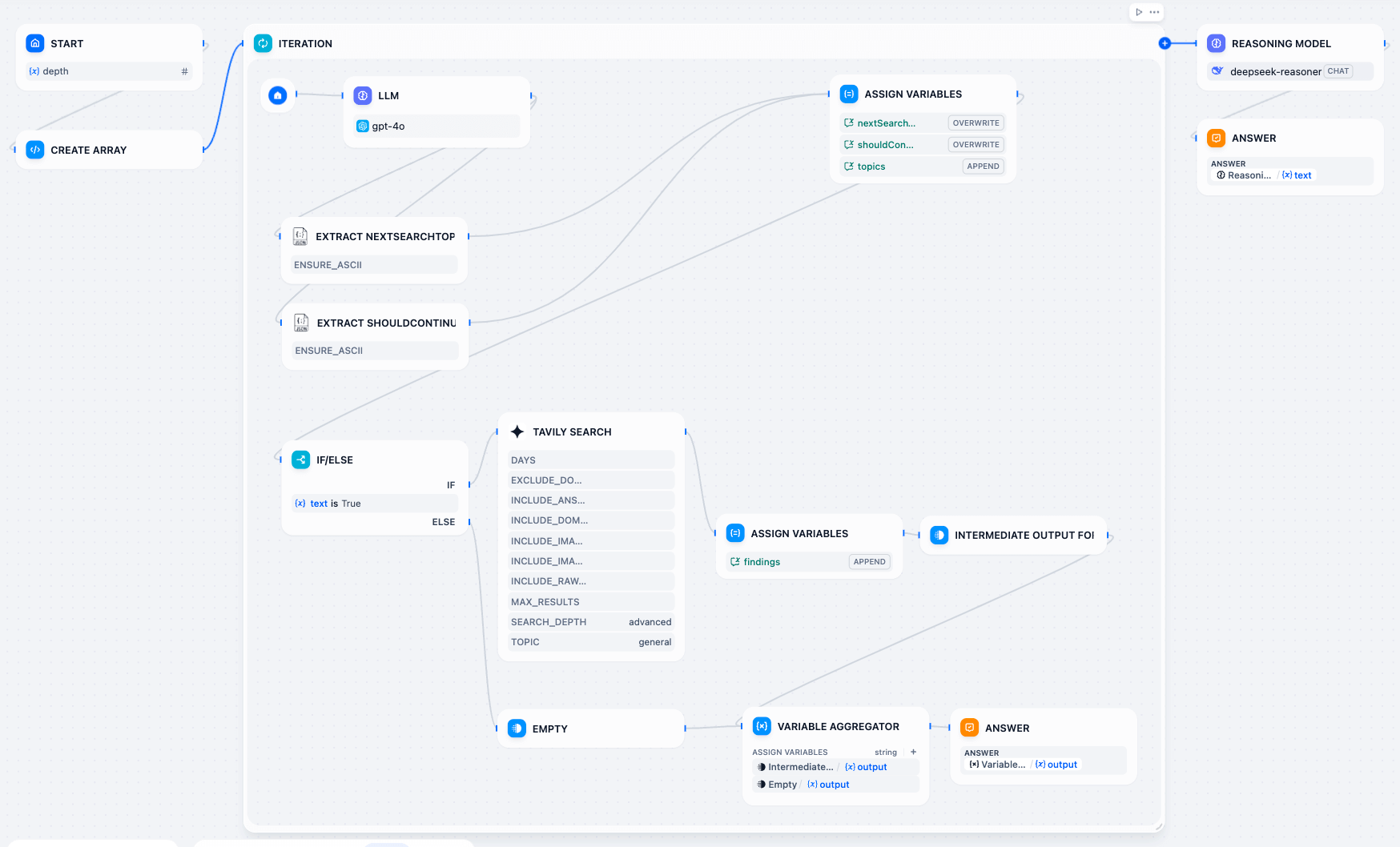The width and height of the screenshot is (1400, 847).
Task: Click the TOPIC general row
Action: [591, 642]
